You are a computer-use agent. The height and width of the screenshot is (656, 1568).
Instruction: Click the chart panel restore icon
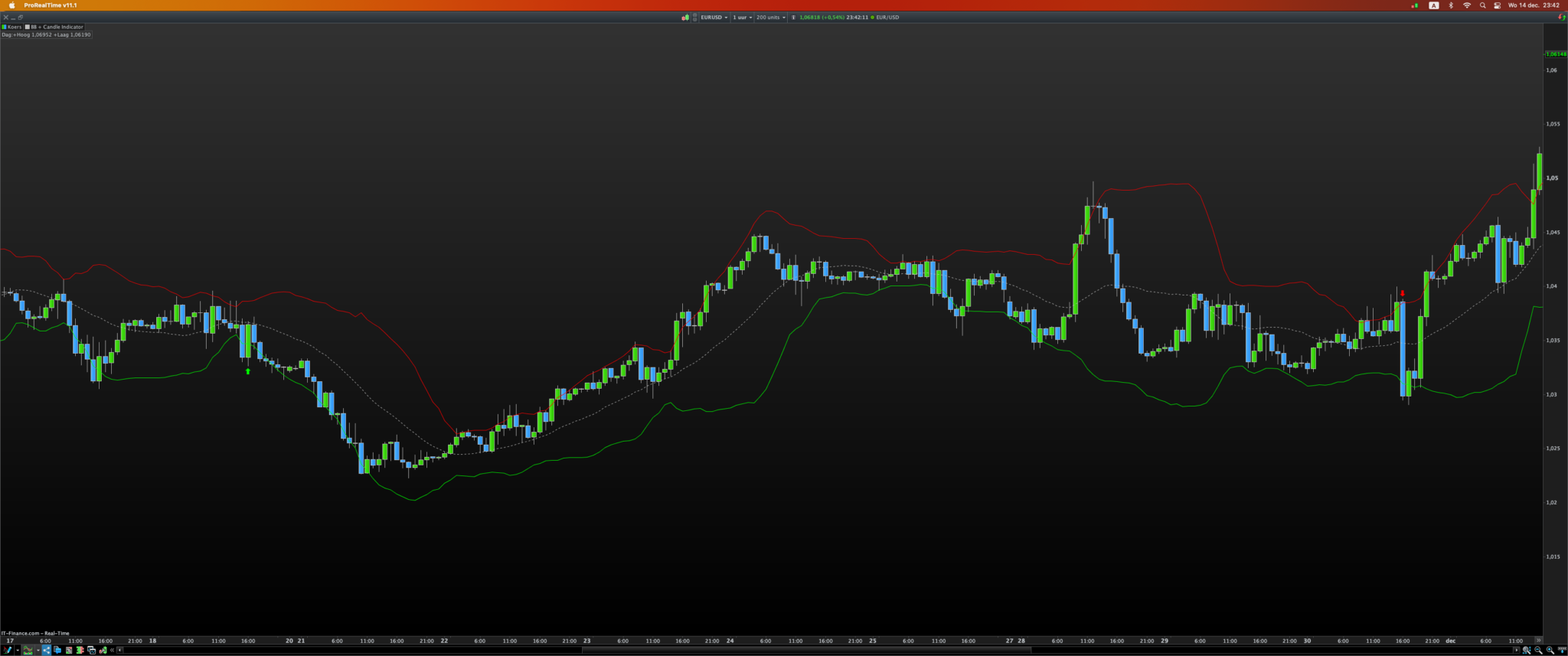pos(21,17)
